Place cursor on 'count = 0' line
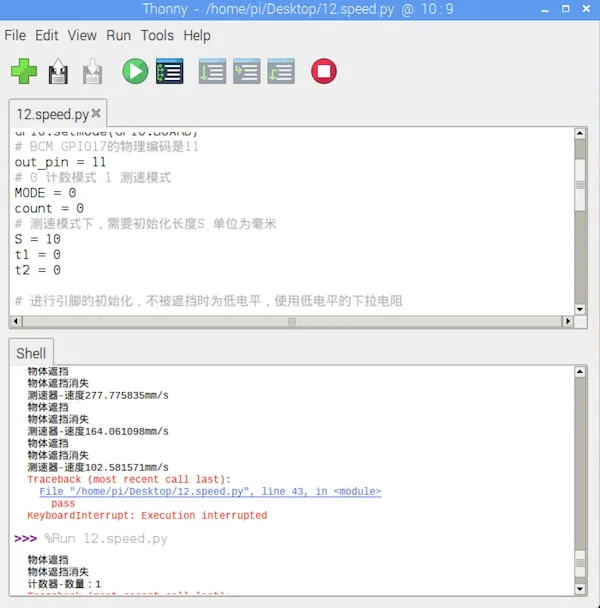 49,208
